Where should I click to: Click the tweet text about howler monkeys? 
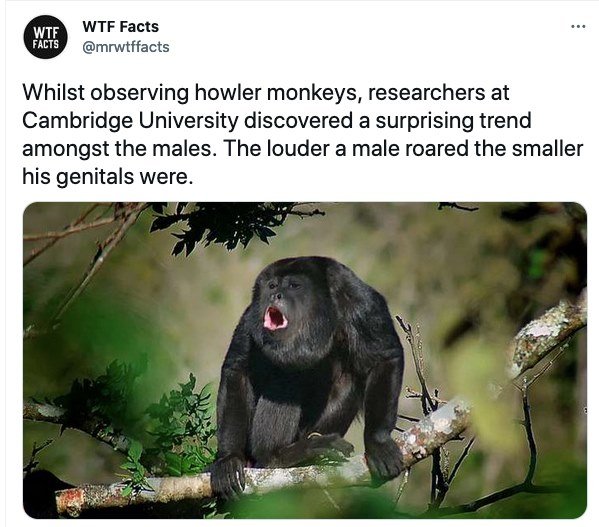tap(303, 134)
